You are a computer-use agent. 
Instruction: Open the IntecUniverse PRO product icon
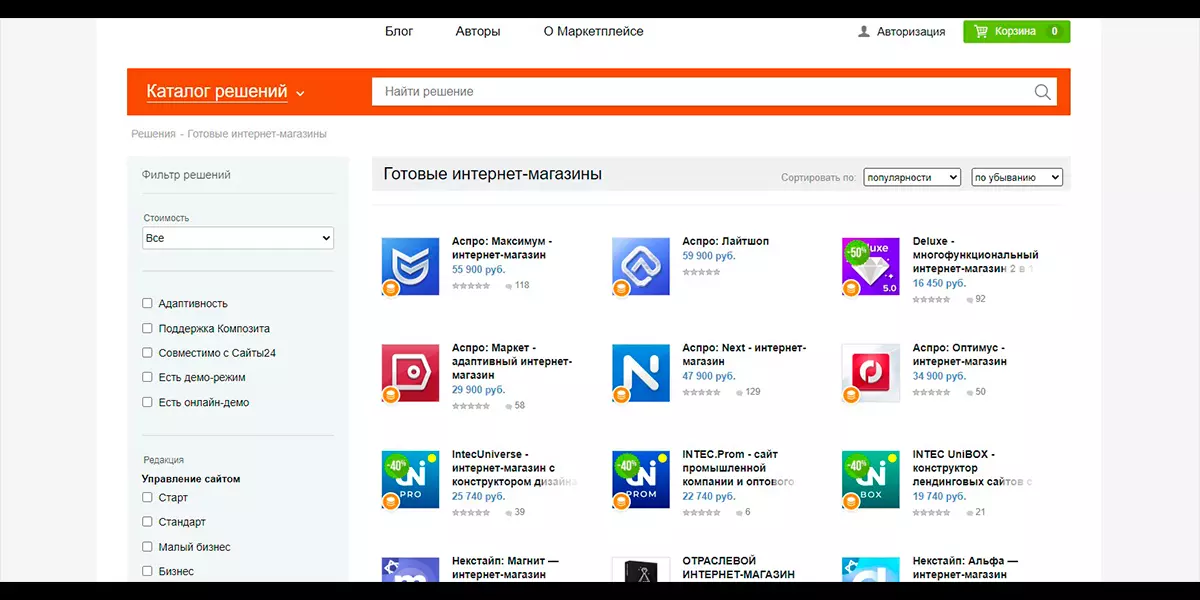coord(411,479)
